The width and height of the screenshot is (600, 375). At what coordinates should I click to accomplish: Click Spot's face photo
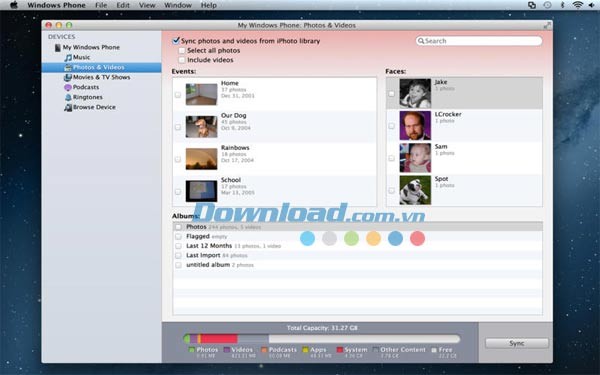coord(415,190)
